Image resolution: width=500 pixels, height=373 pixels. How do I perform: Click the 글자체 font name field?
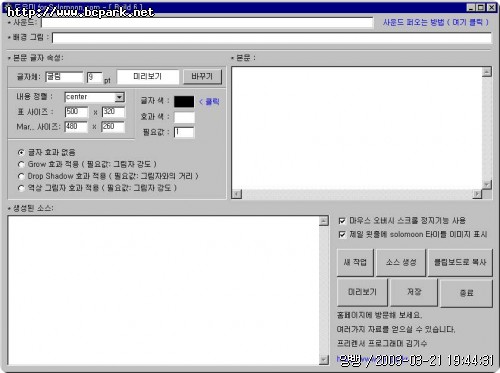(64, 77)
